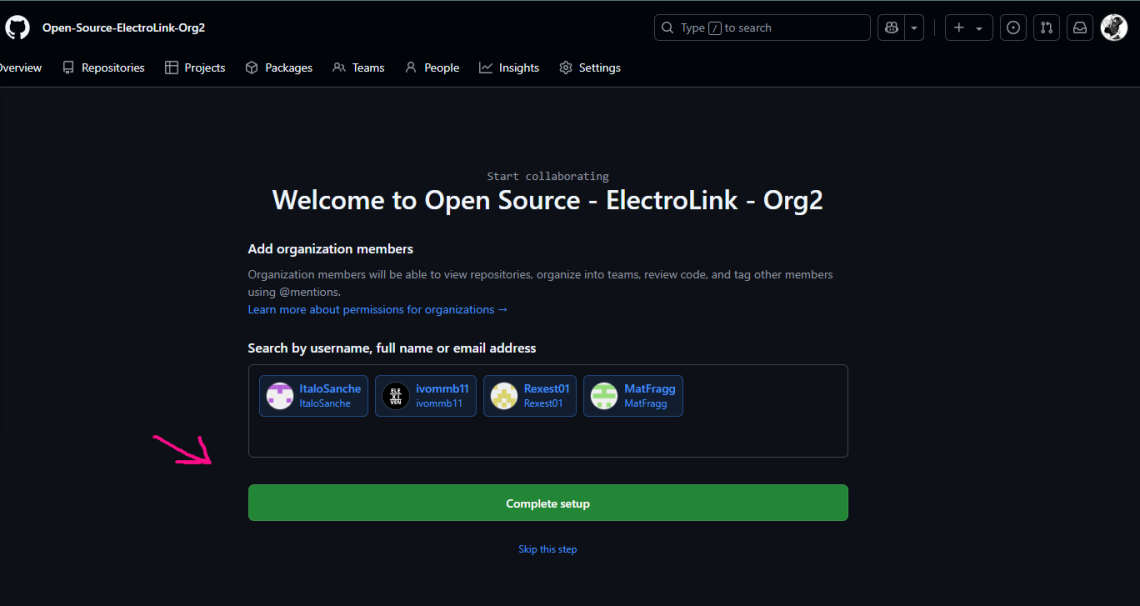Select the Rexest01 username text
Viewport: 1140px width, 606px height.
(547, 389)
